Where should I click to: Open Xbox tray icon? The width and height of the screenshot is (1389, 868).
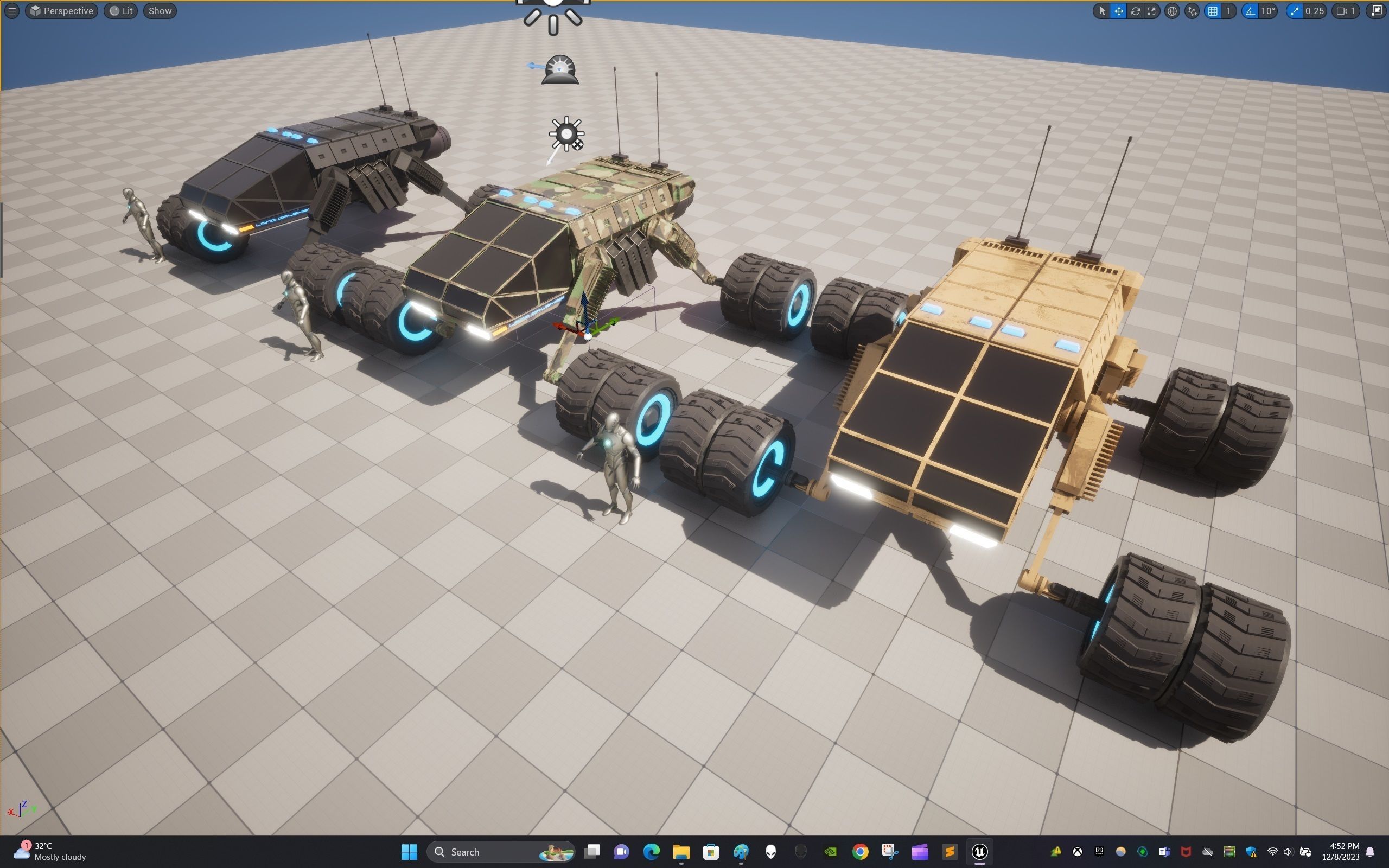click(x=1078, y=852)
